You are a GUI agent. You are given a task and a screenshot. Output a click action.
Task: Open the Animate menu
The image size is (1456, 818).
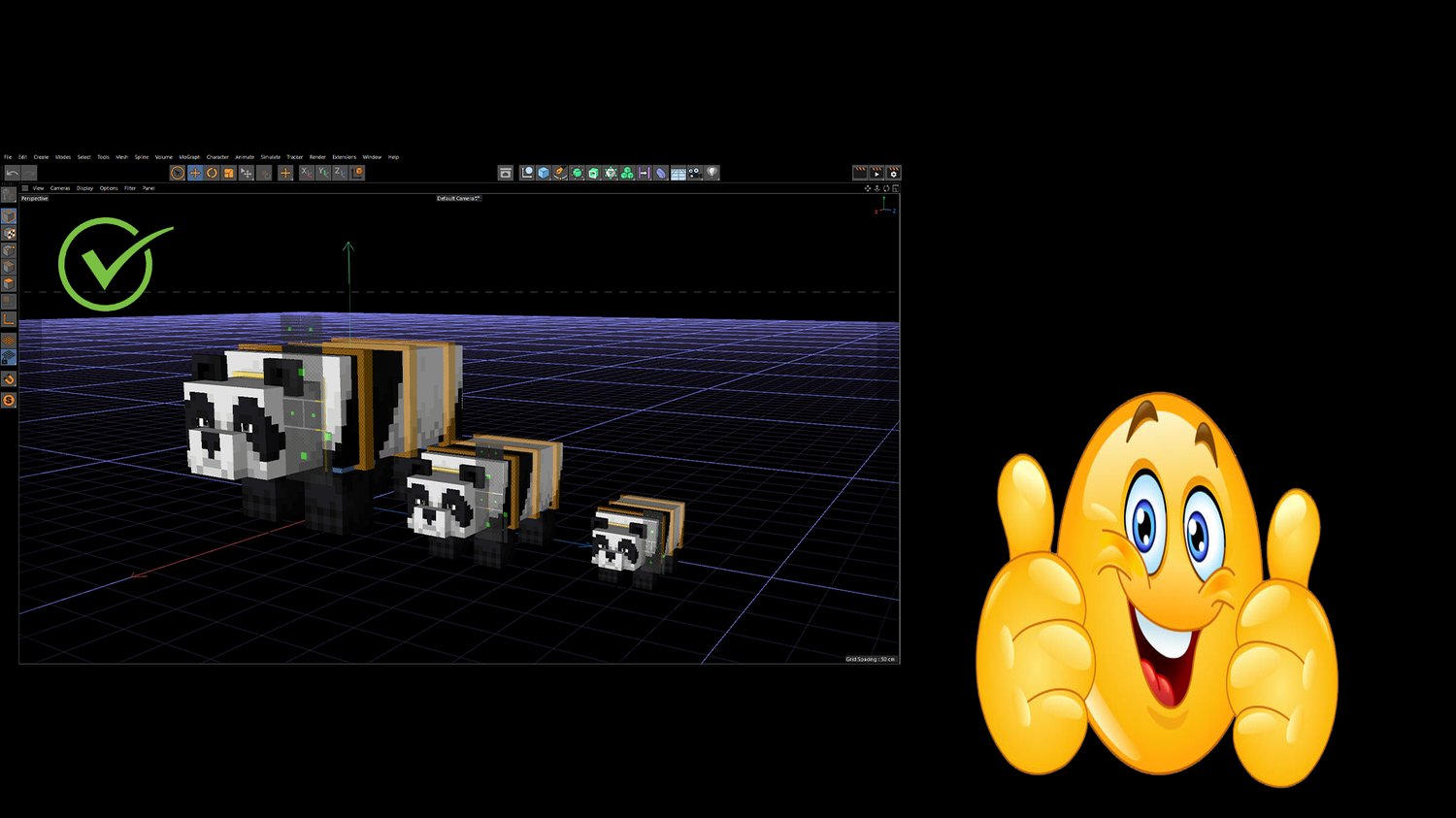pos(245,157)
